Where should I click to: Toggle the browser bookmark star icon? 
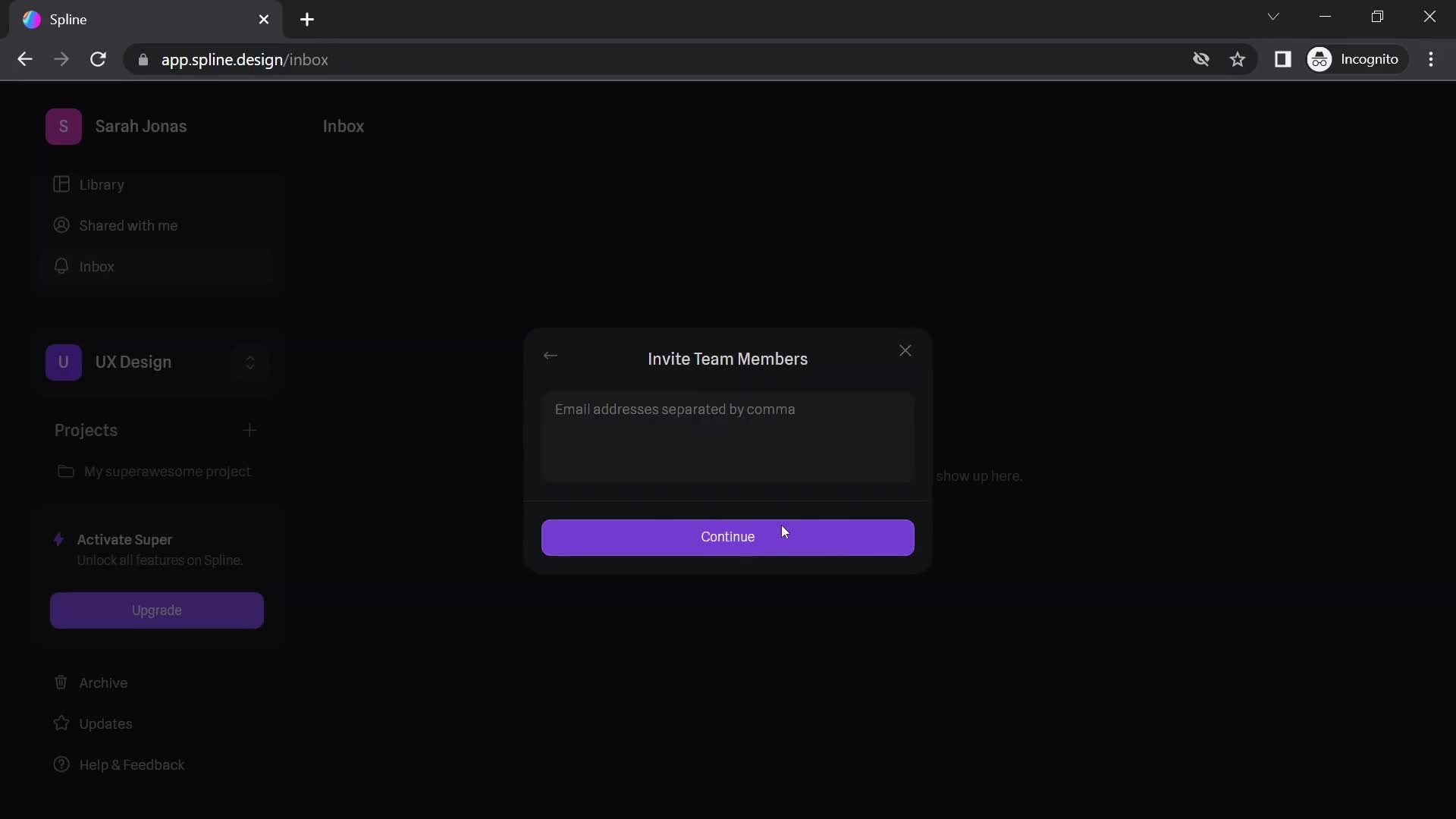(1238, 59)
